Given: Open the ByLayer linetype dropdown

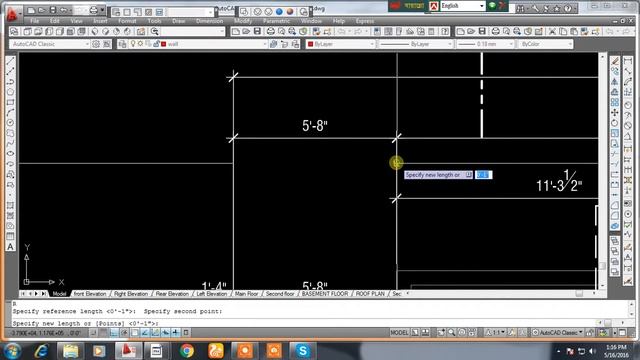Looking at the screenshot, I should click(415, 44).
